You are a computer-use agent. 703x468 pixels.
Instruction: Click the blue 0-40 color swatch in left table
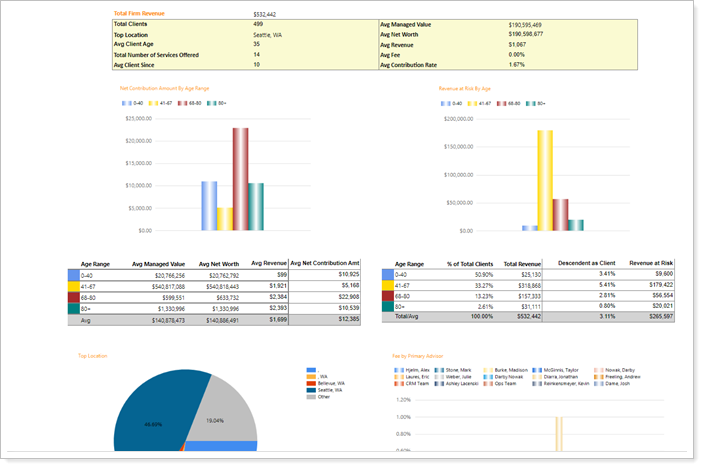click(75, 274)
